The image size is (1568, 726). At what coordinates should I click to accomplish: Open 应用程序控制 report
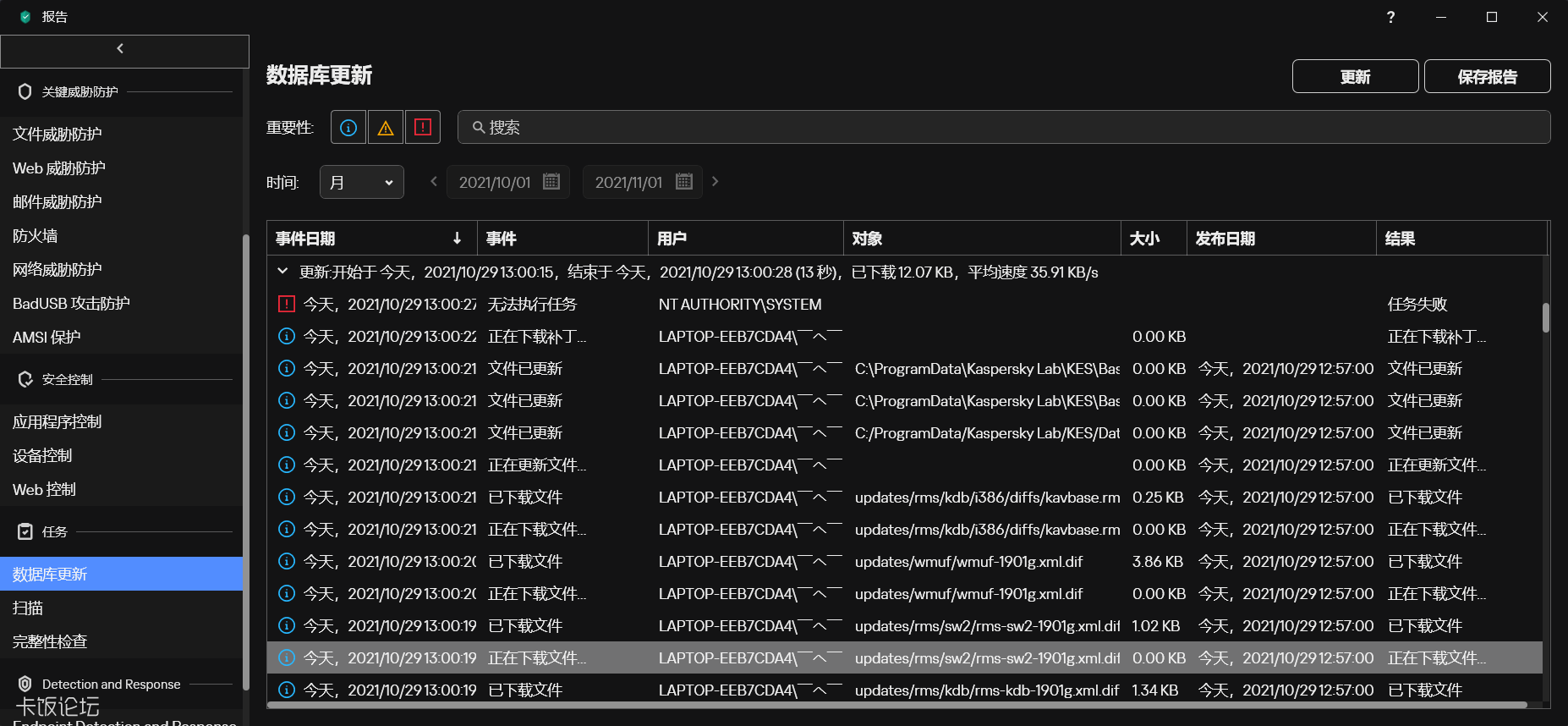121,421
